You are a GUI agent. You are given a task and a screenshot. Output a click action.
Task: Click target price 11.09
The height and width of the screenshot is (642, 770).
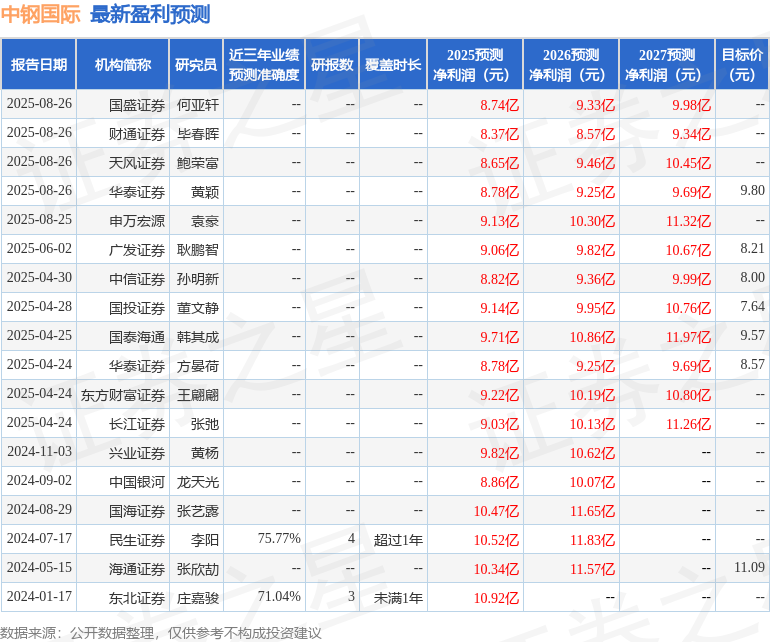749,567
